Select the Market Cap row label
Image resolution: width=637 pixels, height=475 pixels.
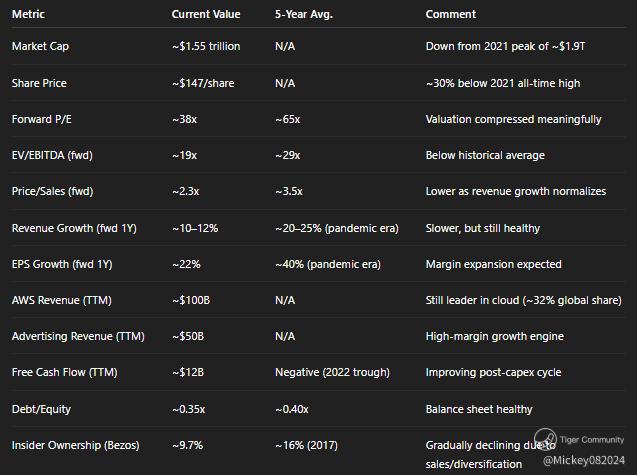pos(40,47)
